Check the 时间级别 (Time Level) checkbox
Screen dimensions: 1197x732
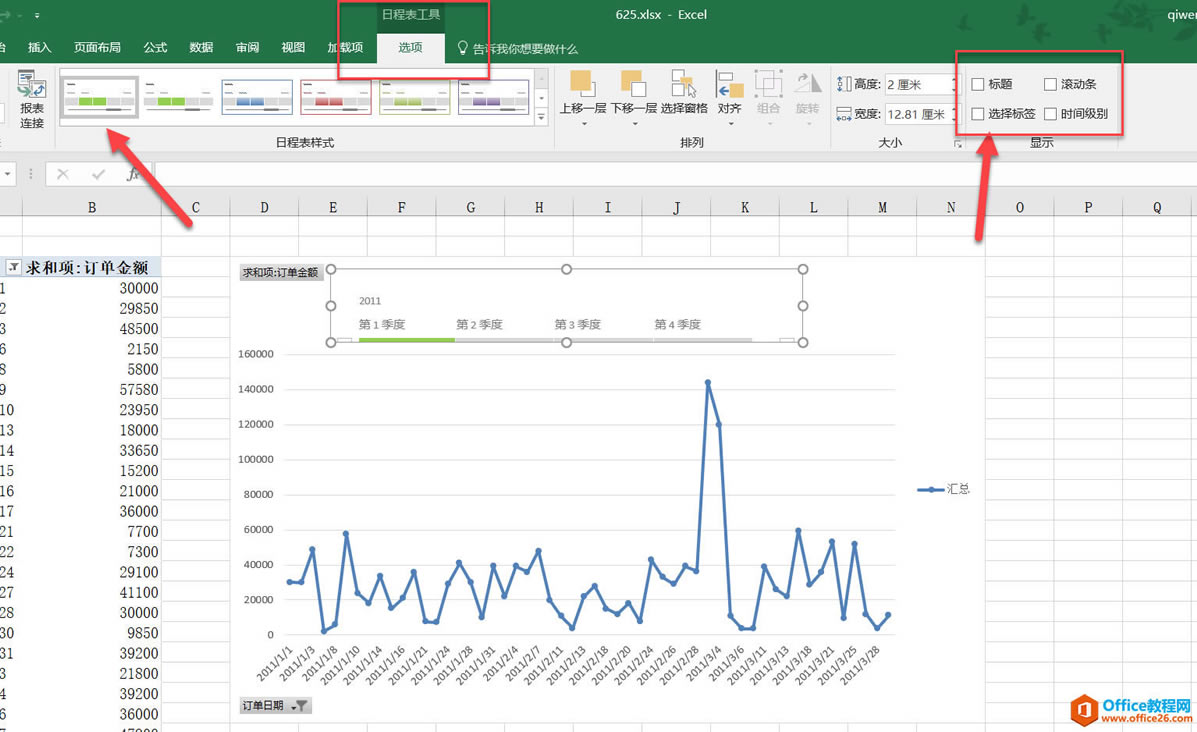point(1049,113)
